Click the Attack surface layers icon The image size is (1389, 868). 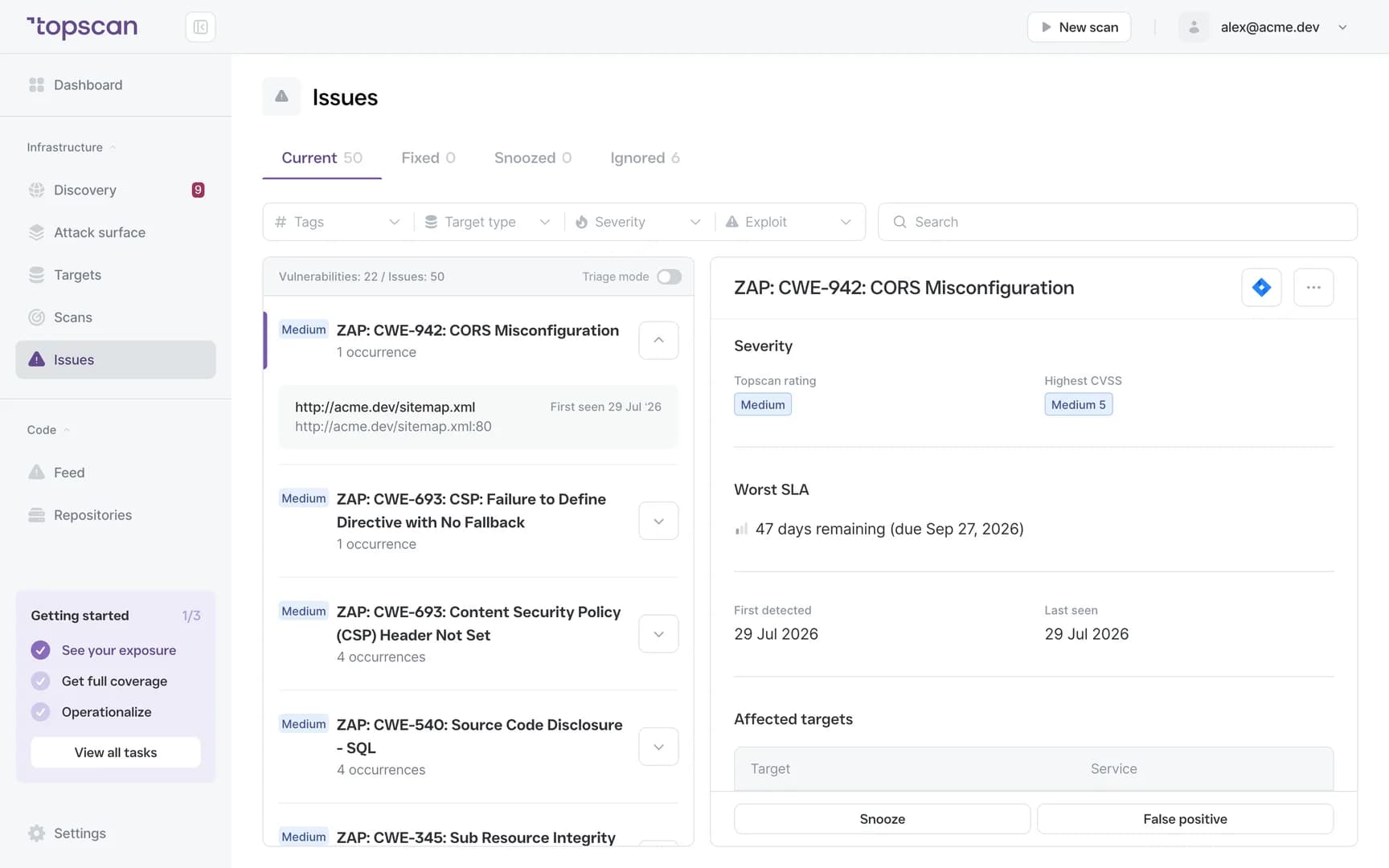pyautogui.click(x=36, y=232)
